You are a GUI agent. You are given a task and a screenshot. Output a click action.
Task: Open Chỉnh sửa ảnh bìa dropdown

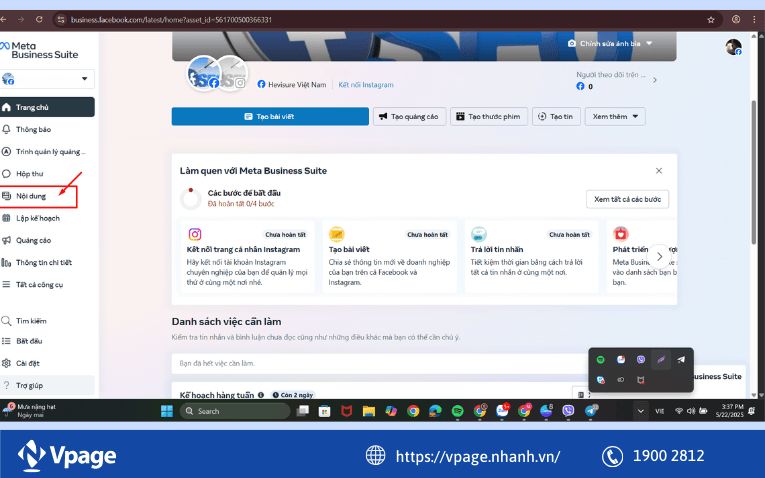(610, 44)
